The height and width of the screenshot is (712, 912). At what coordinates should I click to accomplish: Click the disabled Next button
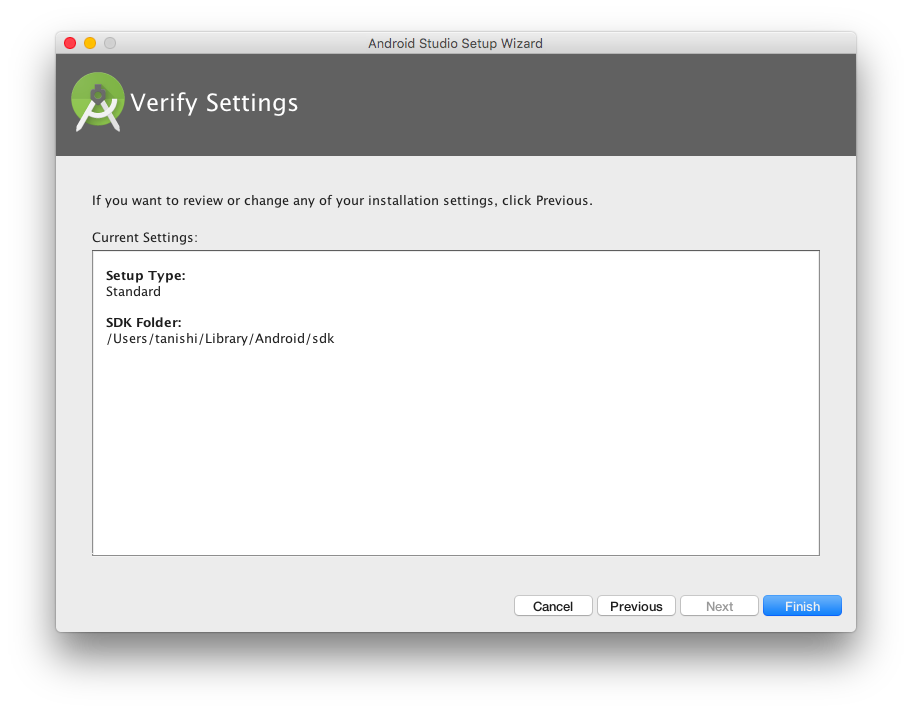(719, 606)
